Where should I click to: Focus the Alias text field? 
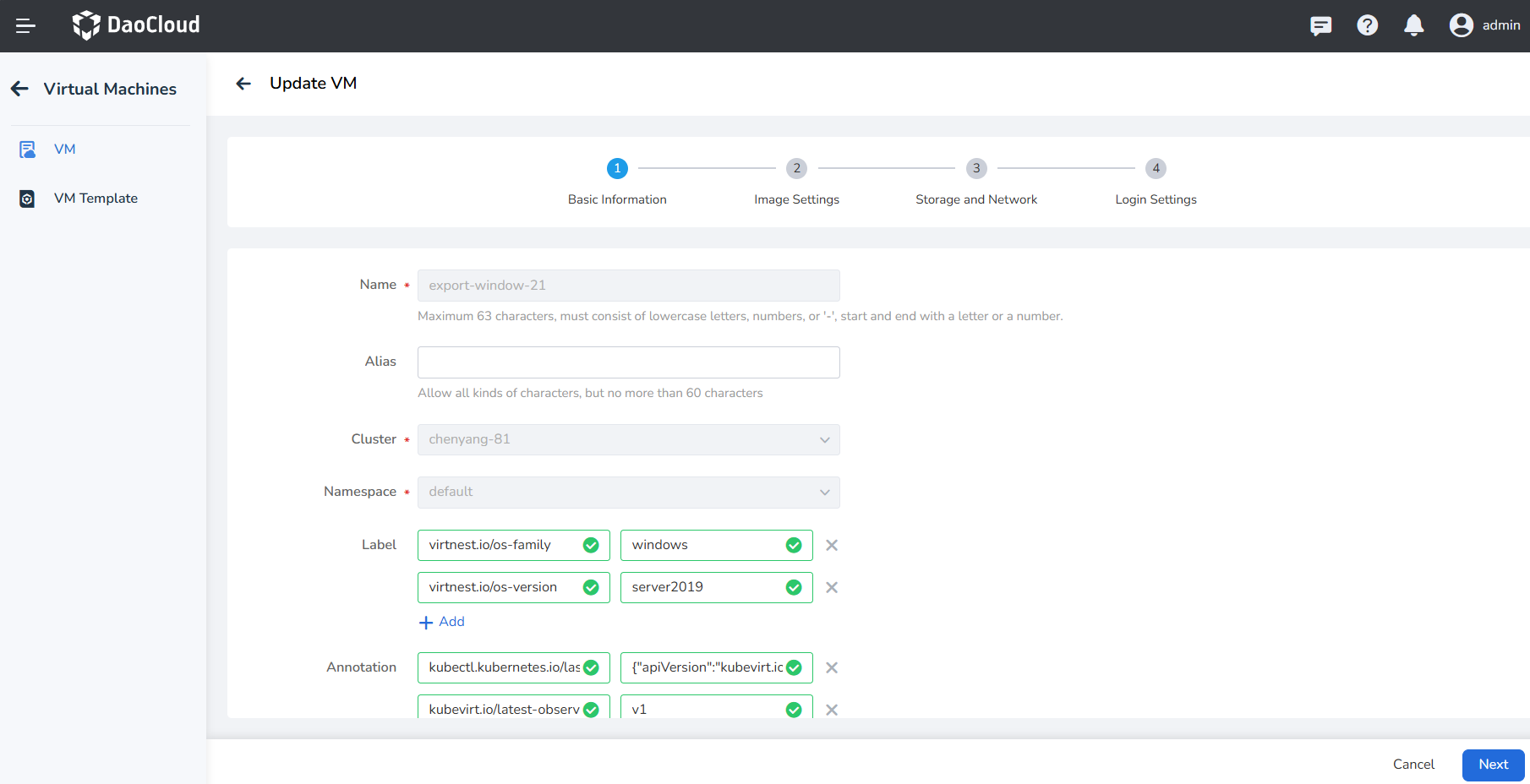click(628, 362)
